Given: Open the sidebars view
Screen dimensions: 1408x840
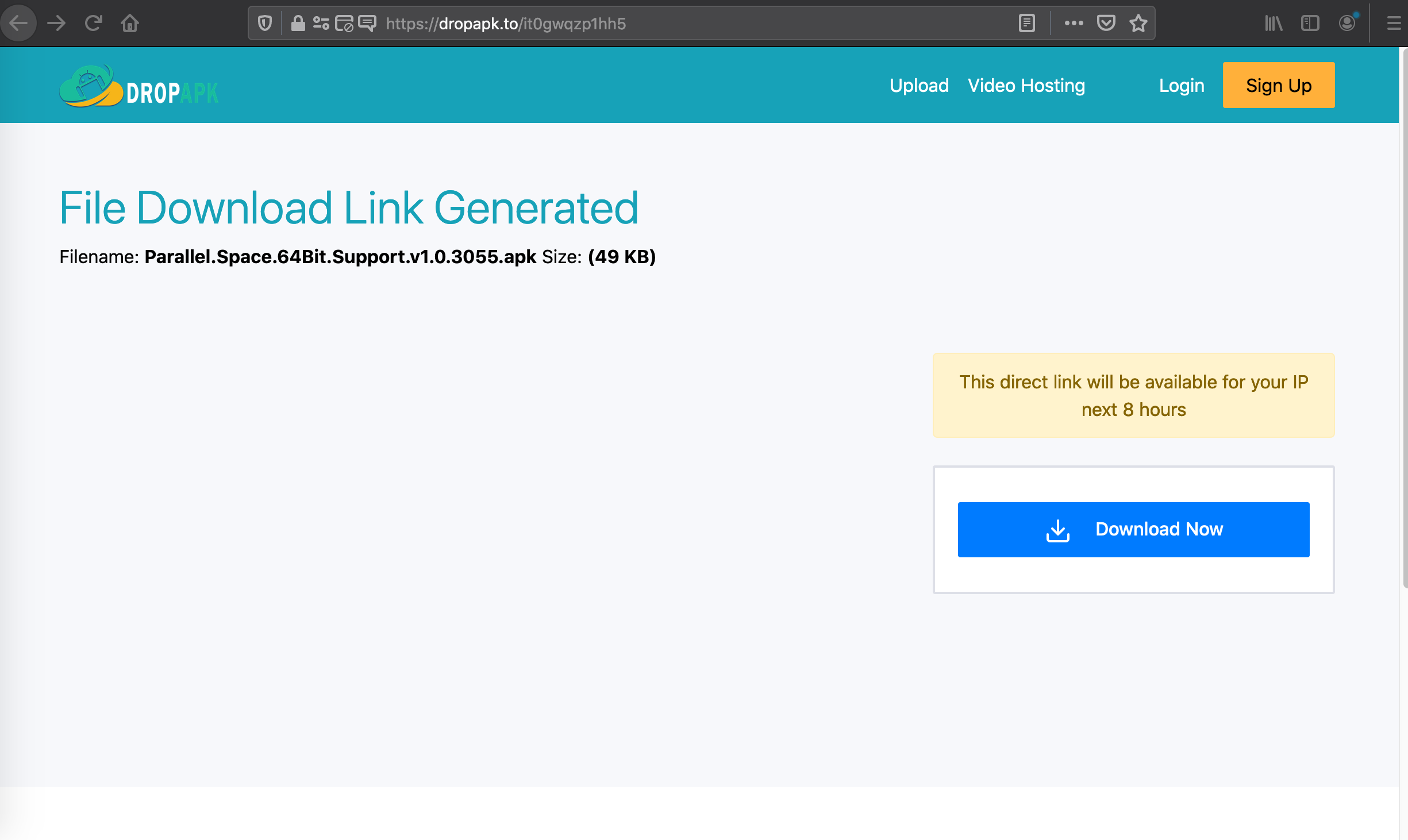Looking at the screenshot, I should click(1310, 23).
